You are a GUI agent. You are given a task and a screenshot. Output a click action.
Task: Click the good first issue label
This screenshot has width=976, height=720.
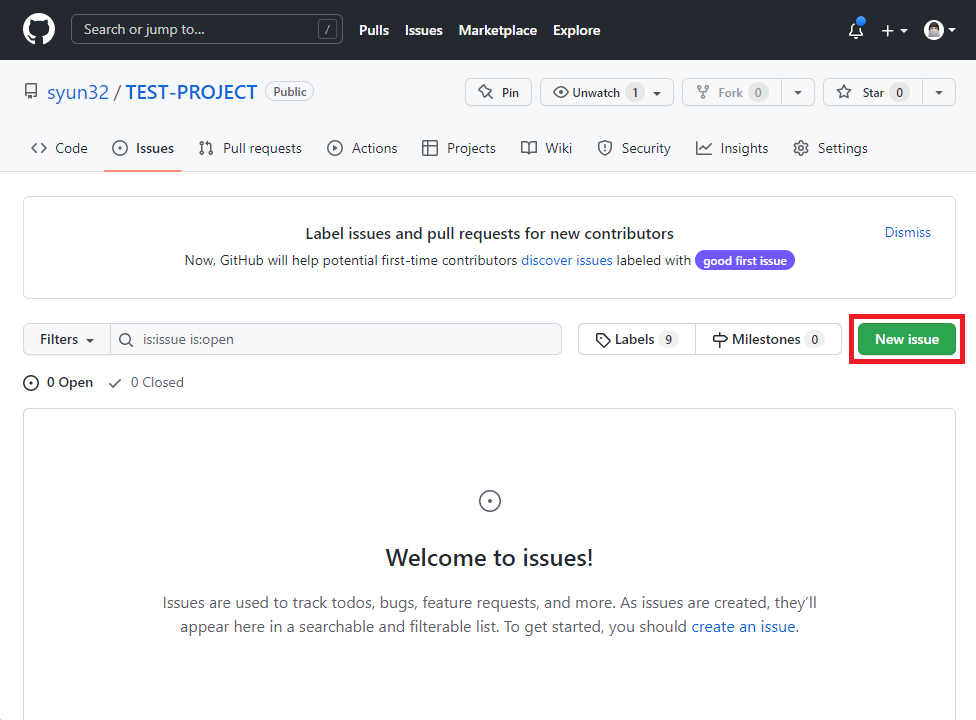[x=744, y=260]
